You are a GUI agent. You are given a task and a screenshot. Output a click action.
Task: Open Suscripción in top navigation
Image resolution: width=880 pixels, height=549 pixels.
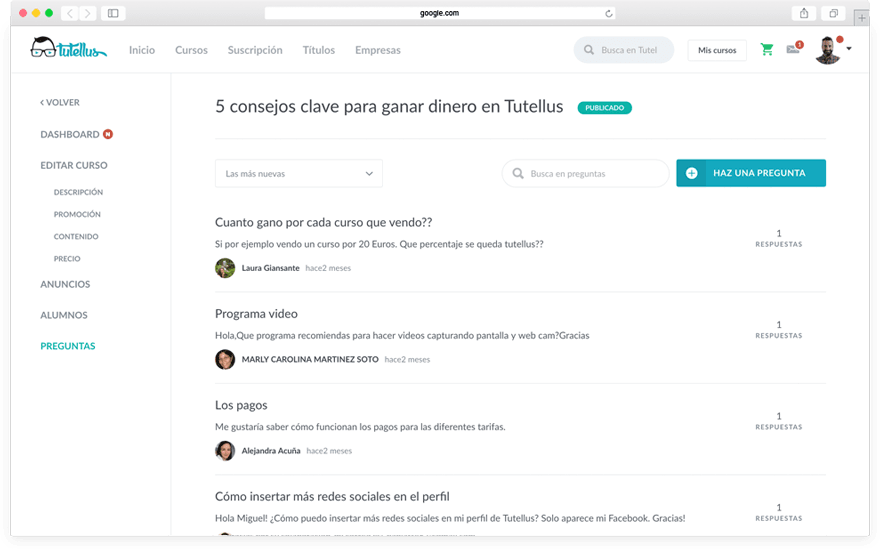pos(255,50)
